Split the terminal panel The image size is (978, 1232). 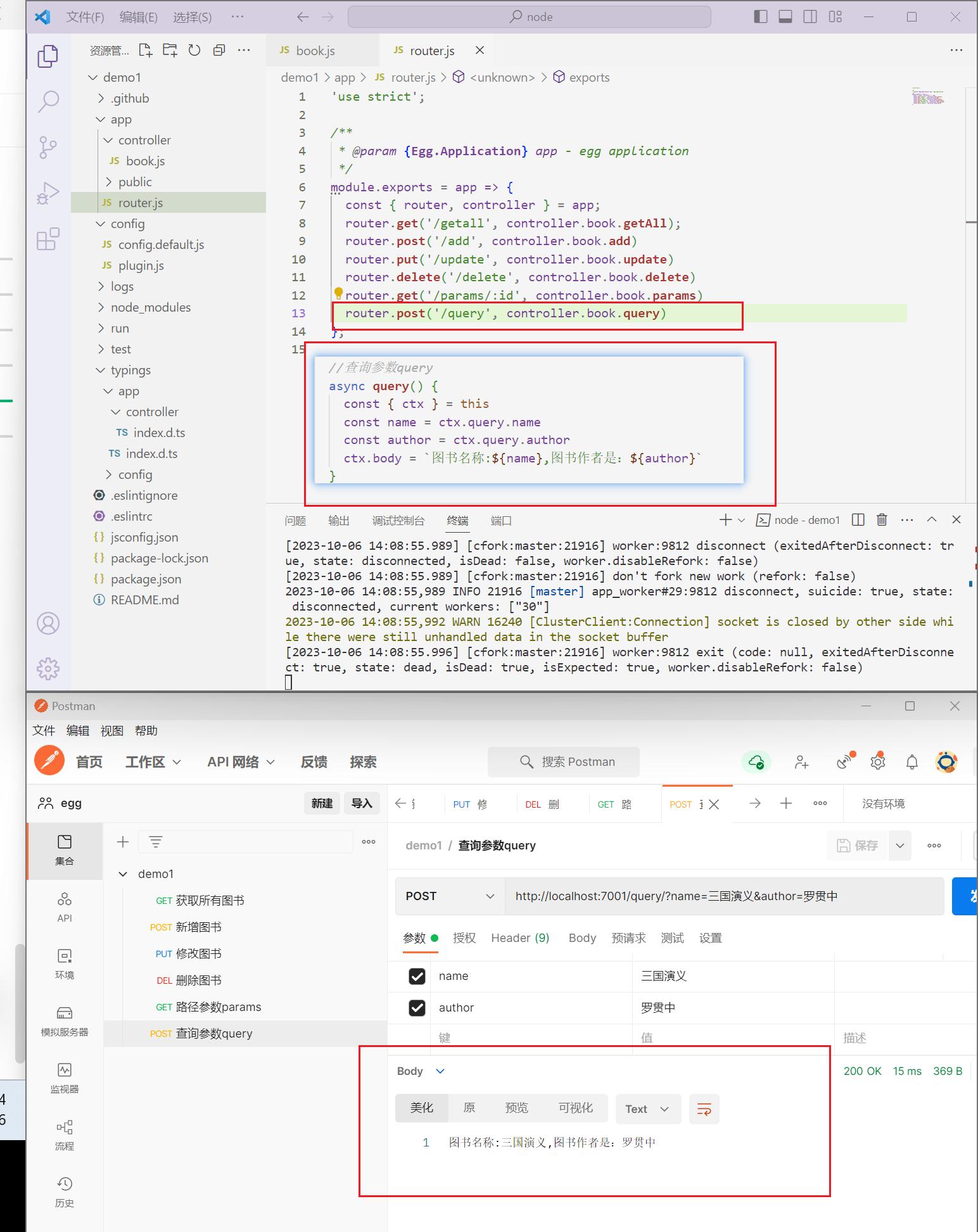coord(858,519)
